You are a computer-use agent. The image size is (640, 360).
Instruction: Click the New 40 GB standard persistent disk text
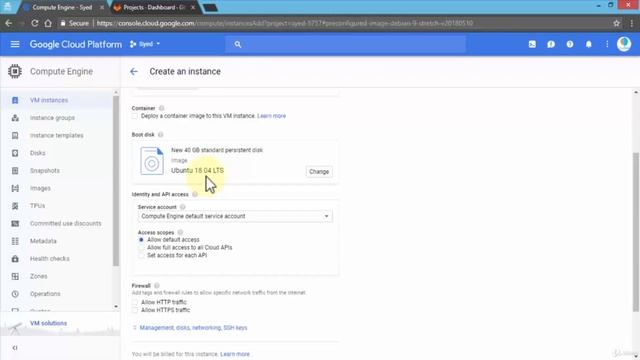[x=217, y=150]
